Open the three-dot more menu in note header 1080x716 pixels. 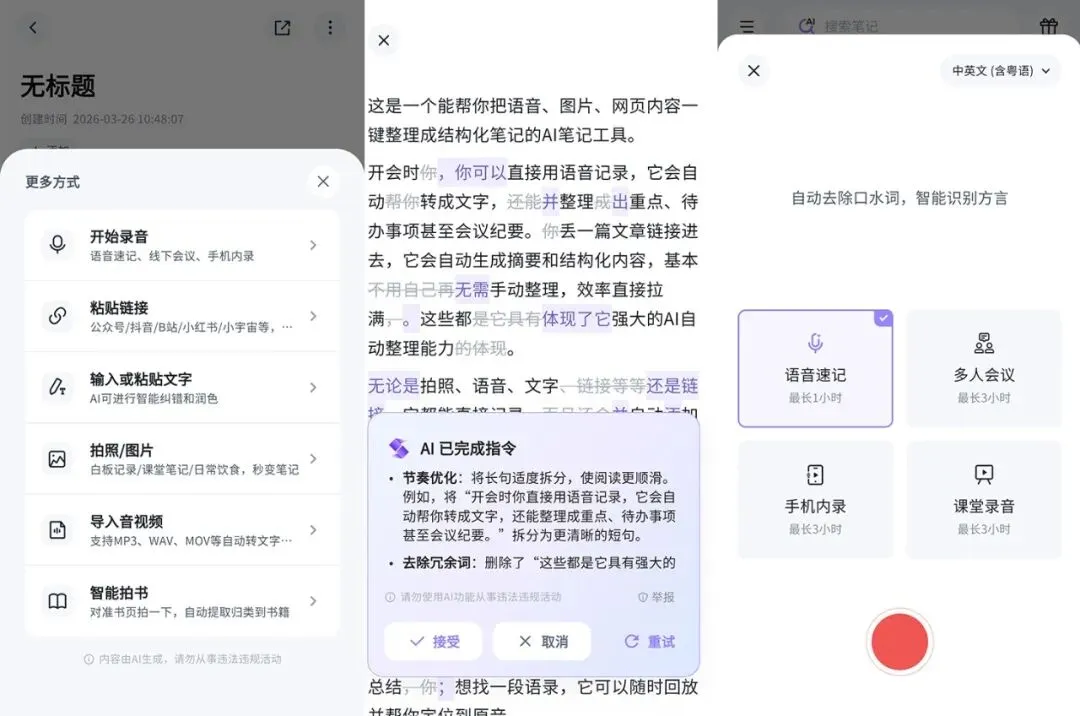coord(330,28)
